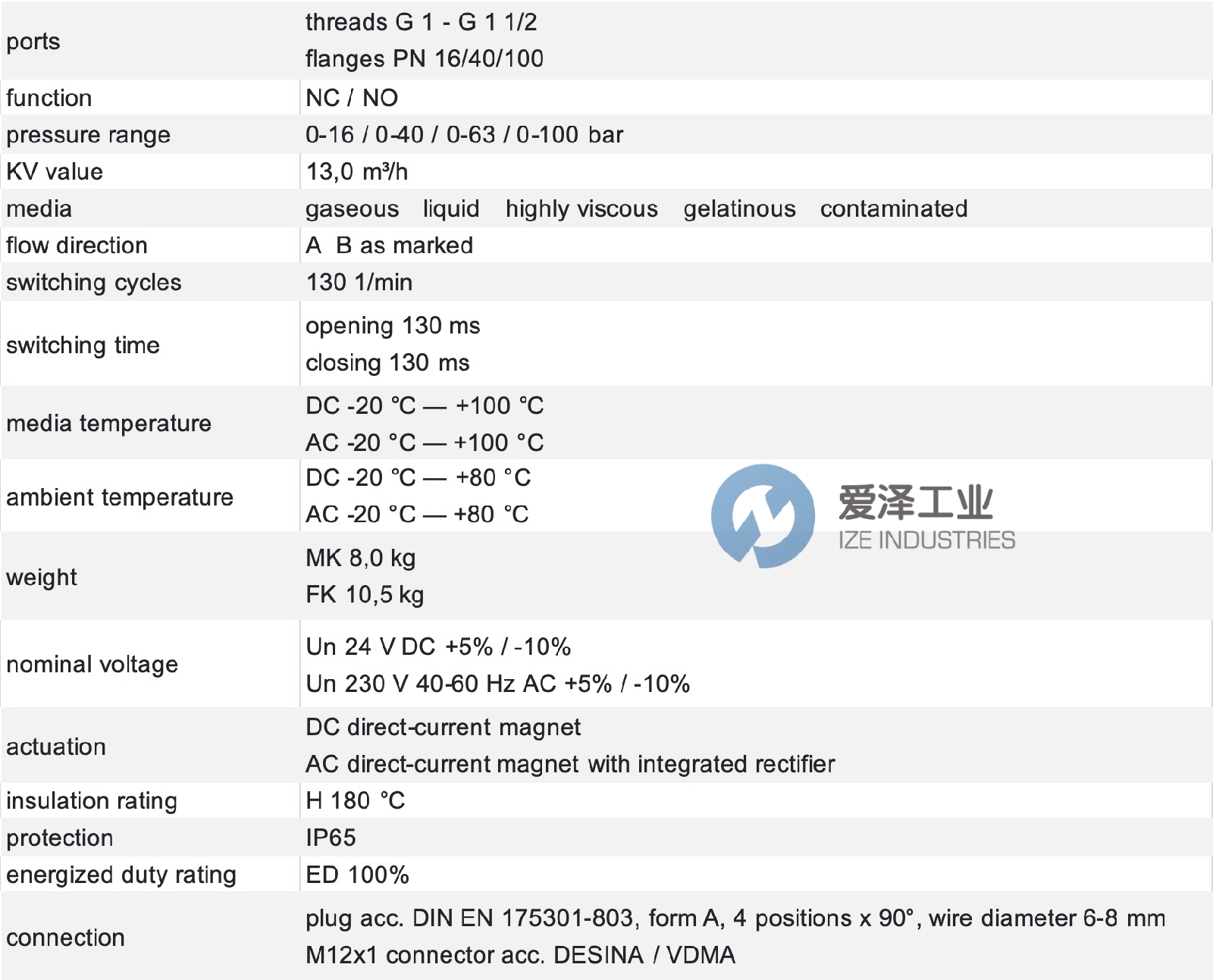
Task: Click the 'gelatinous' media entry
Action: (x=739, y=209)
